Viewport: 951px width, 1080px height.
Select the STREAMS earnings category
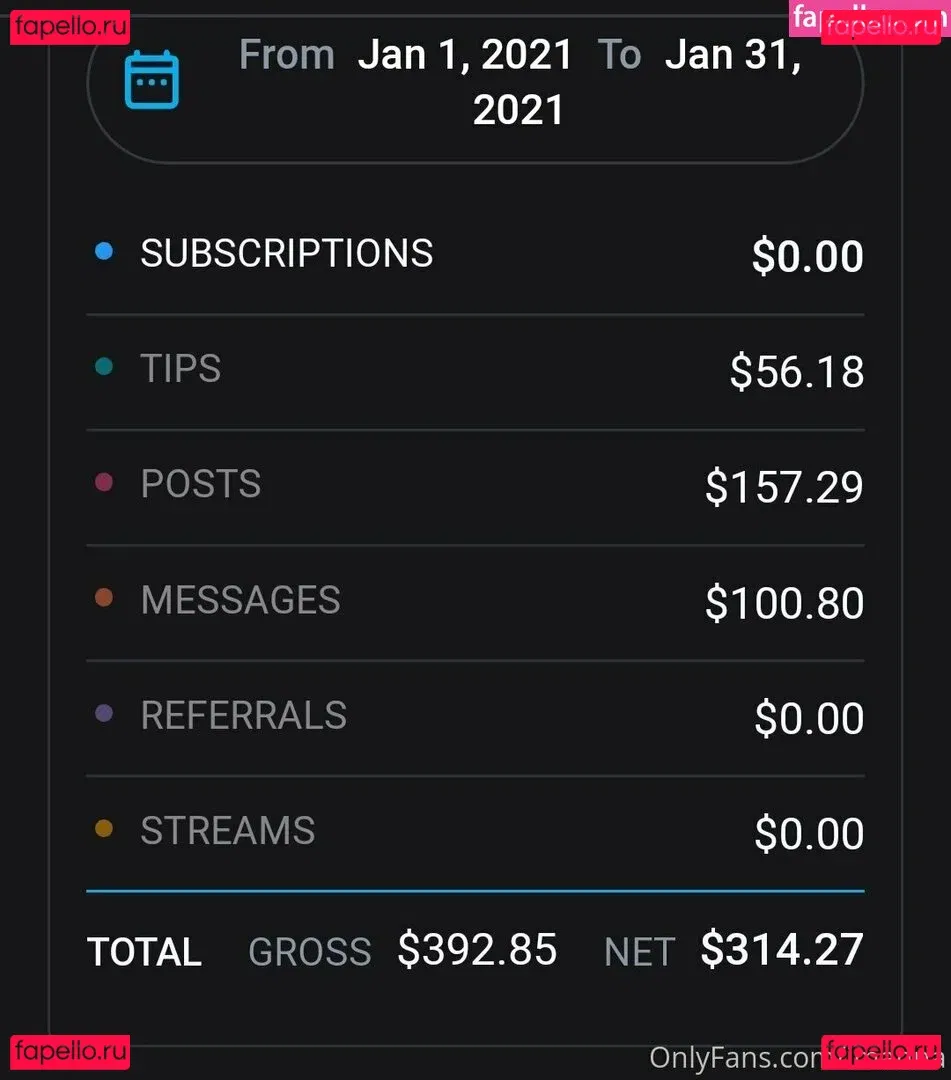(x=228, y=831)
